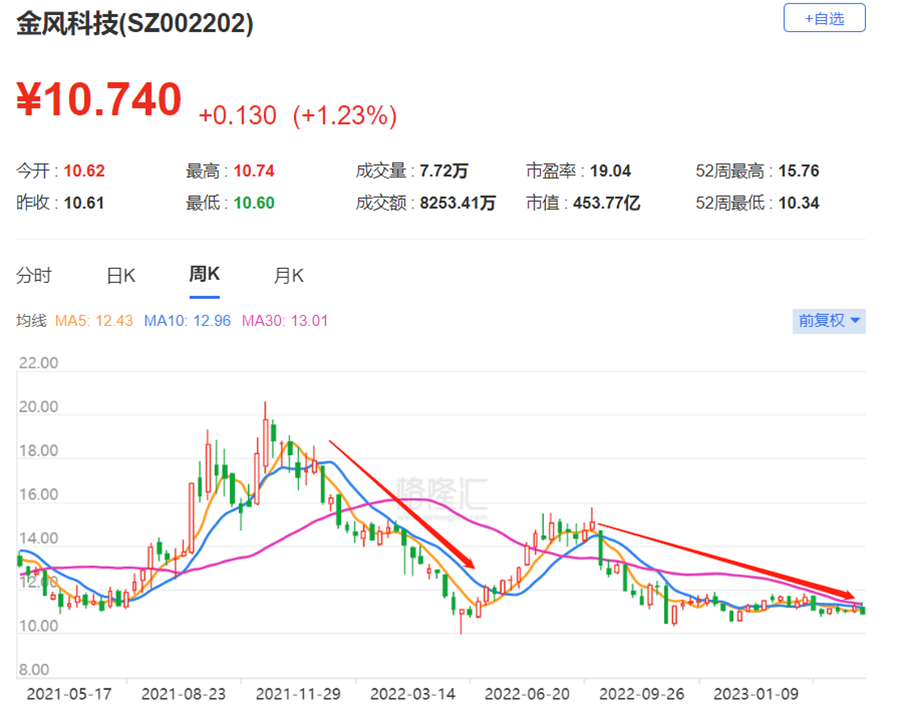Click the 2022-06-20 date axis label
The image size is (897, 708).
[527, 694]
